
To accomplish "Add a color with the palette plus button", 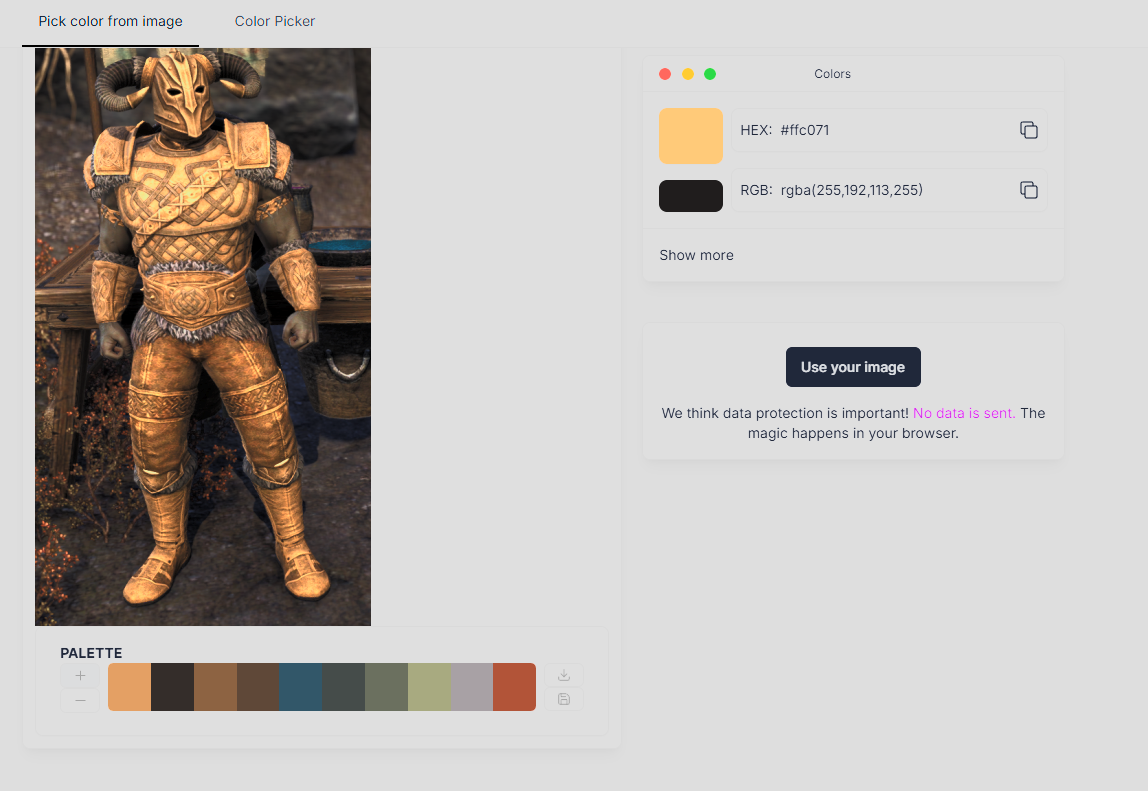I will [81, 675].
